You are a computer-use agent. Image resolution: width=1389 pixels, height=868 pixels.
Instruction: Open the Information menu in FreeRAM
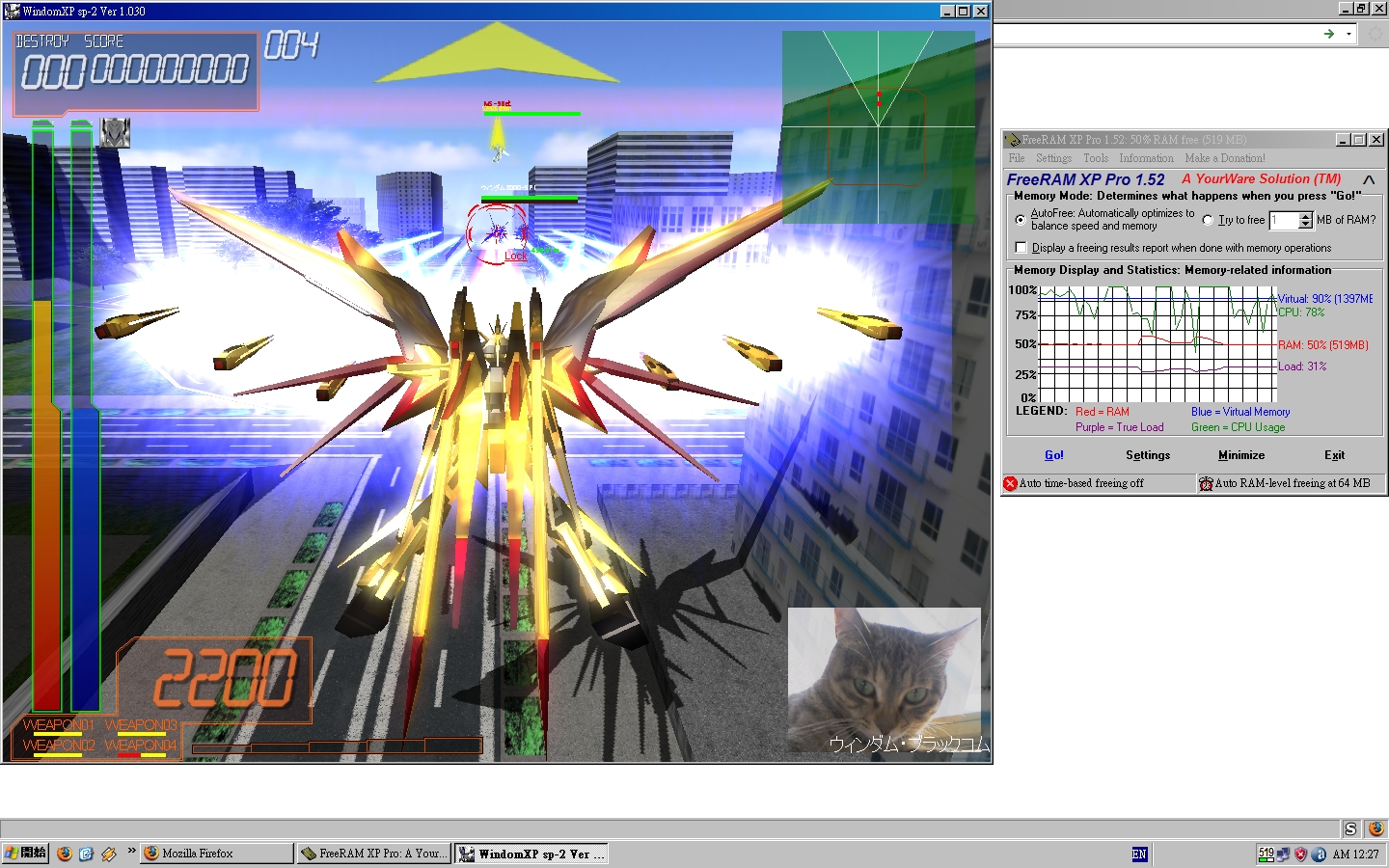(x=1146, y=158)
